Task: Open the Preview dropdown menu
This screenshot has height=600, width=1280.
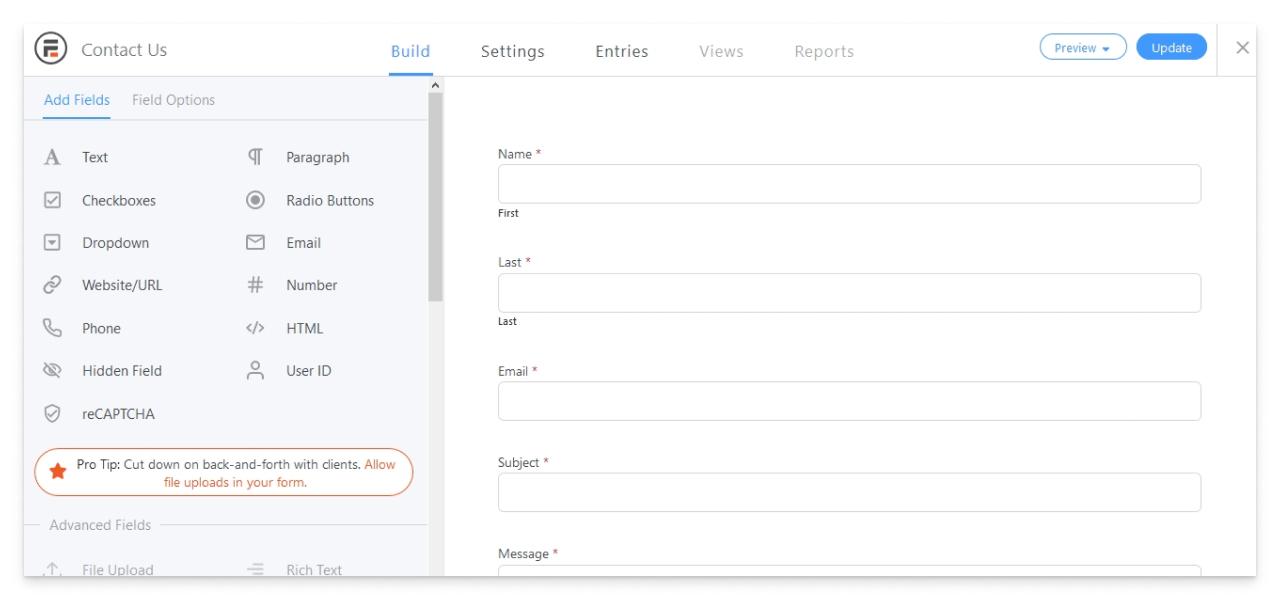Action: 1083,48
